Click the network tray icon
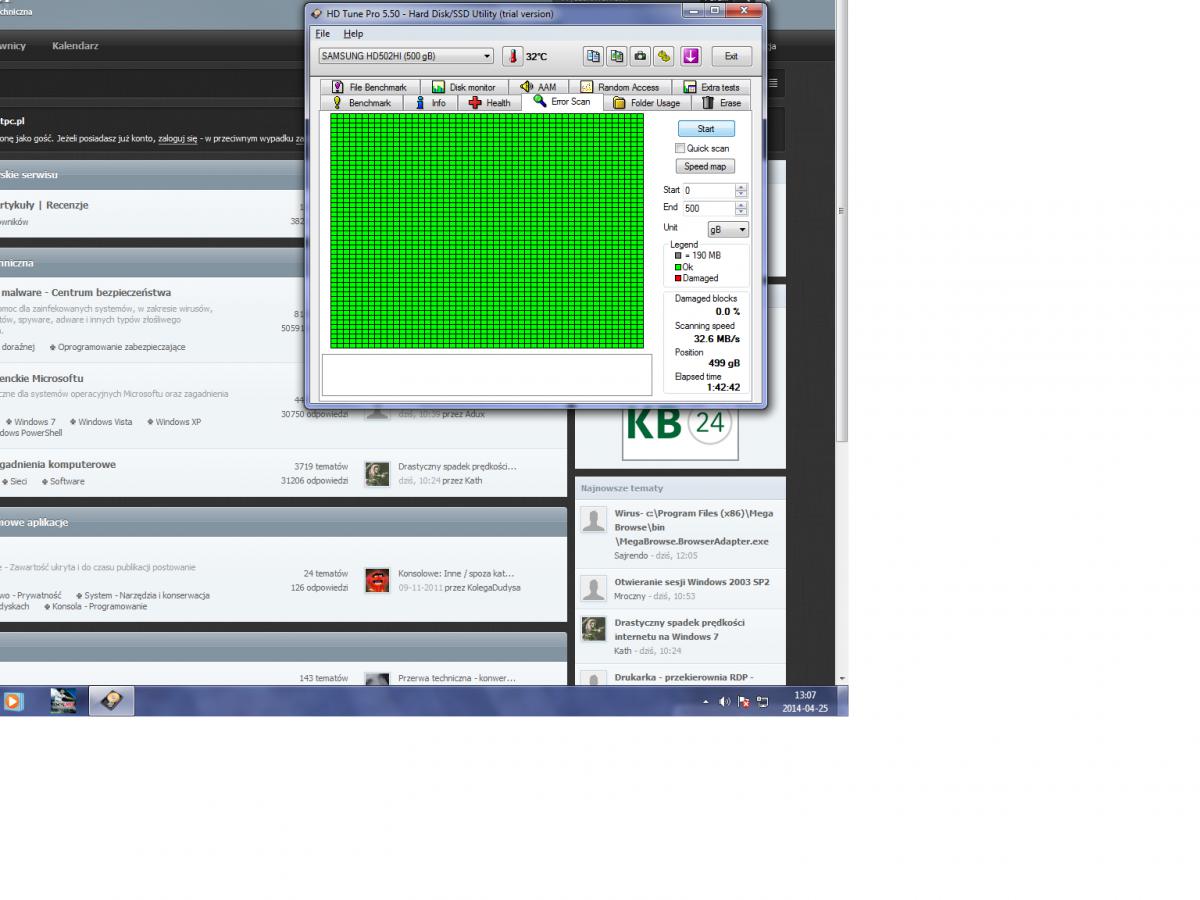 762,702
